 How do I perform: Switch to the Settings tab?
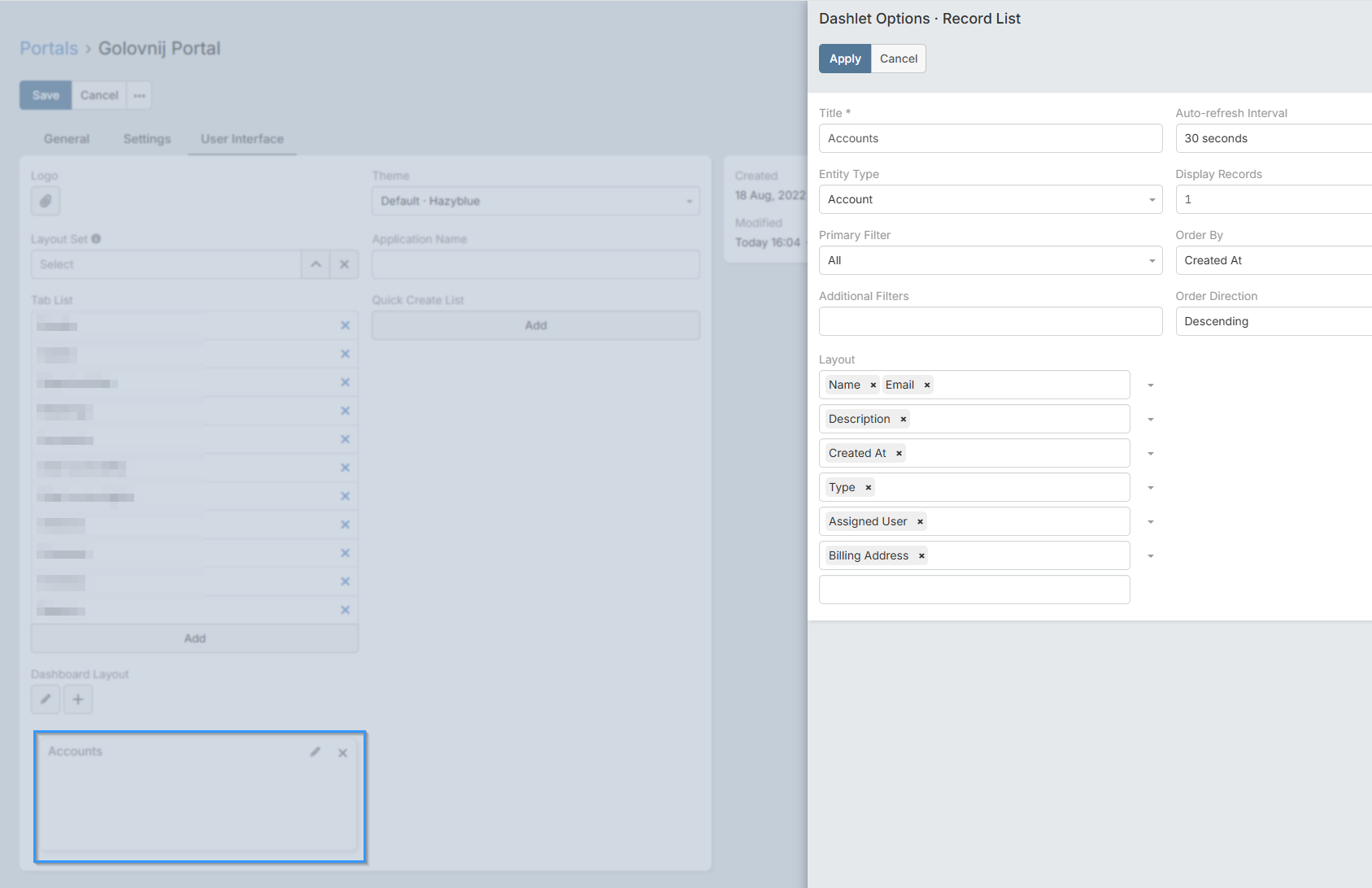pos(147,139)
